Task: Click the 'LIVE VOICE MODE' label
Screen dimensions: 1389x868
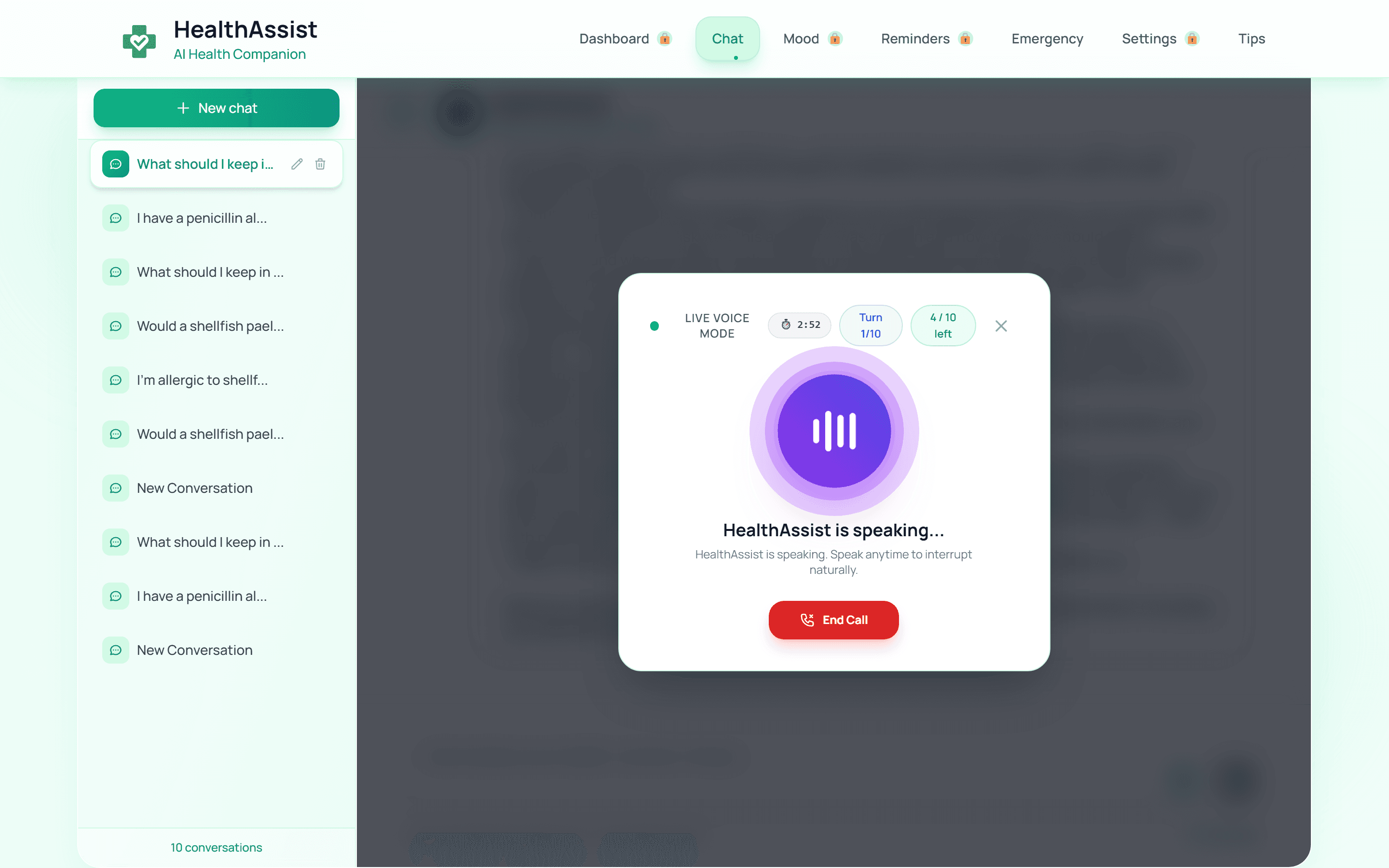Action: 717,325
